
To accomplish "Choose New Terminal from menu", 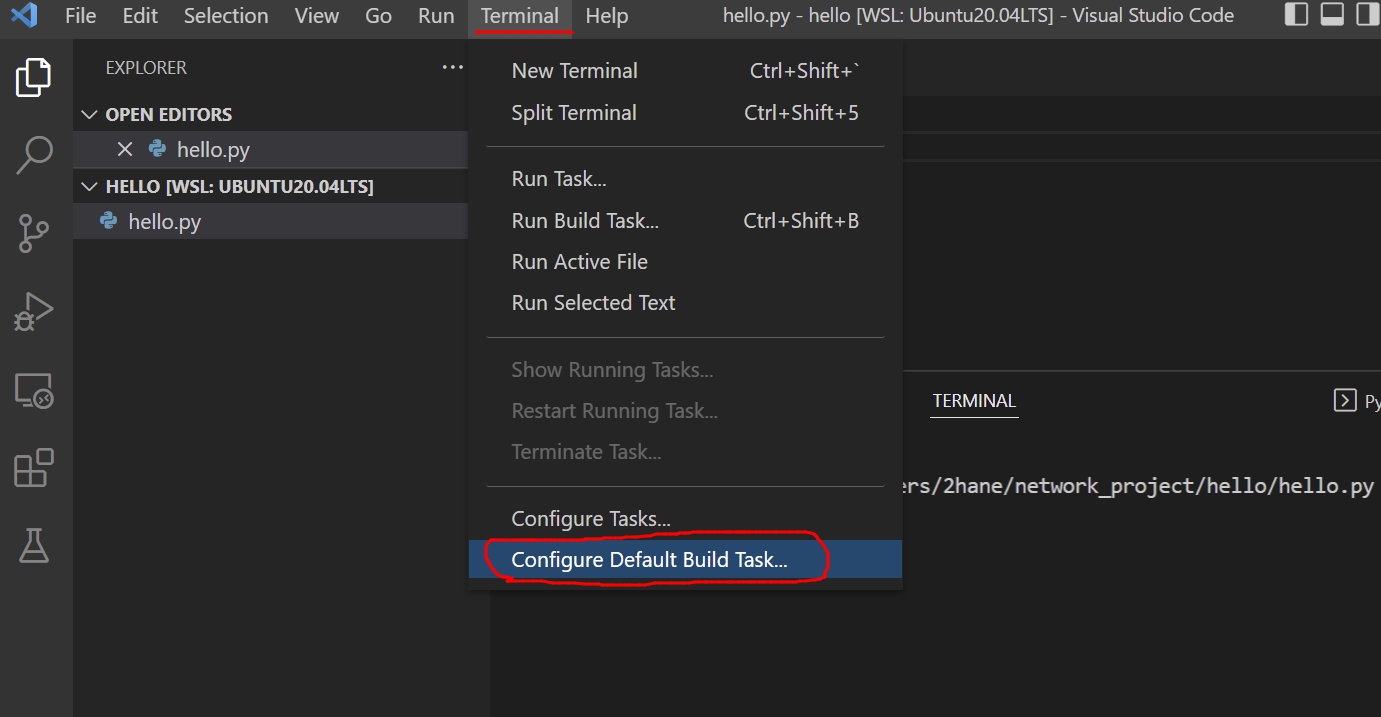I will 685,71.
